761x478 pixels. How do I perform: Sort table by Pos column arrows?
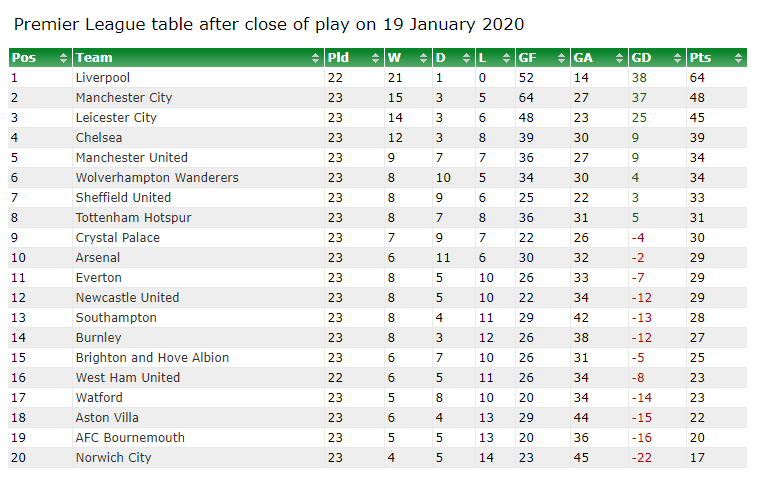click(x=63, y=58)
